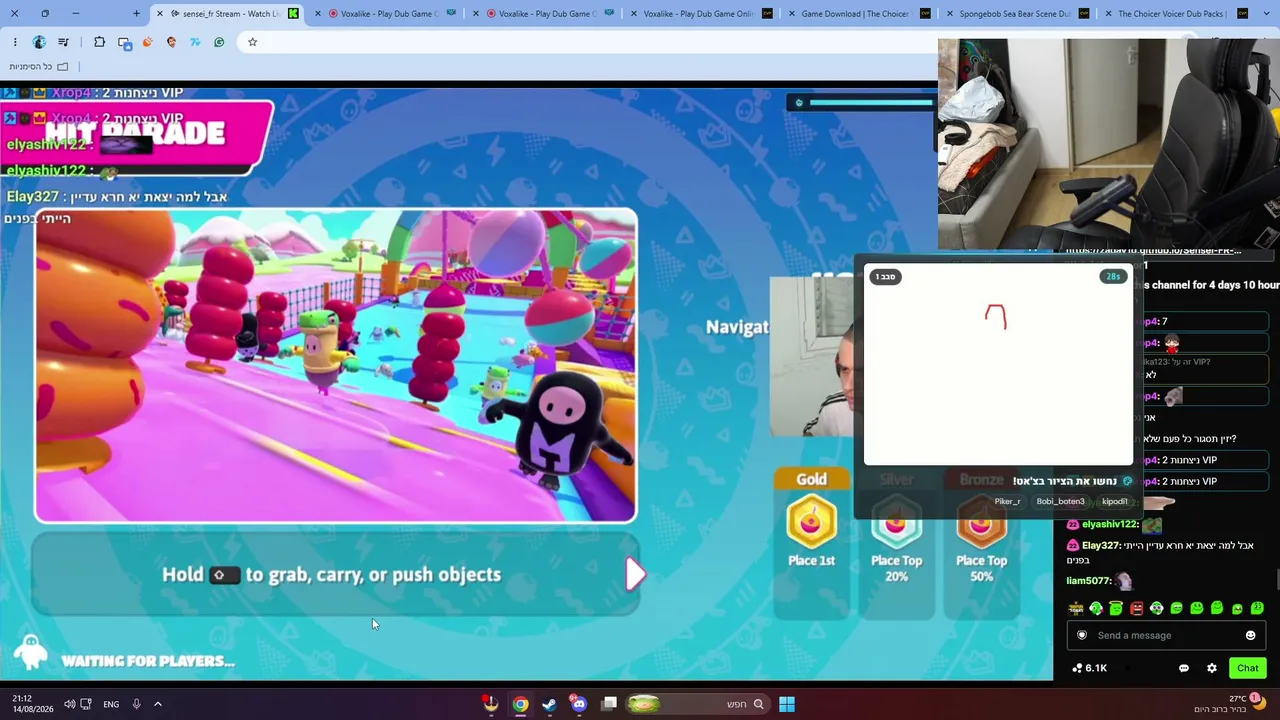Click the chat identity shield icon
This screenshot has height=720, width=1280.
(1082, 635)
